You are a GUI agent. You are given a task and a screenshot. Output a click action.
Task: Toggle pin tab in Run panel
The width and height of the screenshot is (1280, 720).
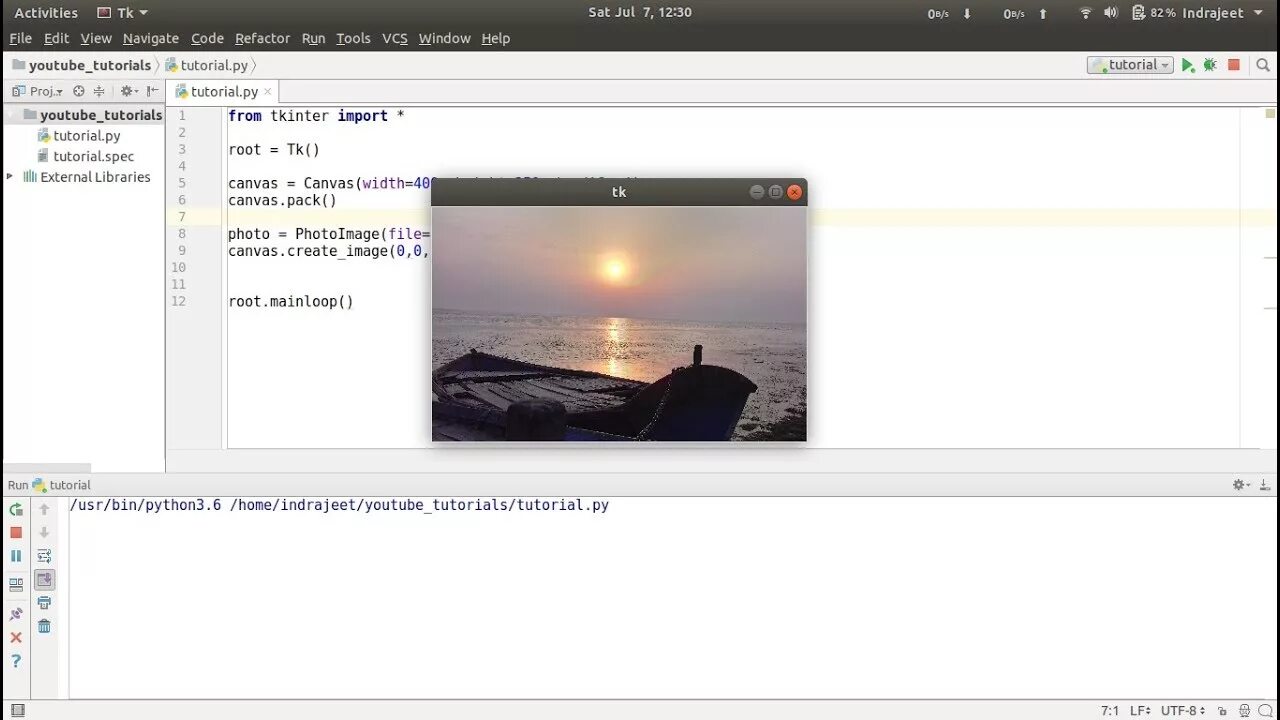click(16, 614)
